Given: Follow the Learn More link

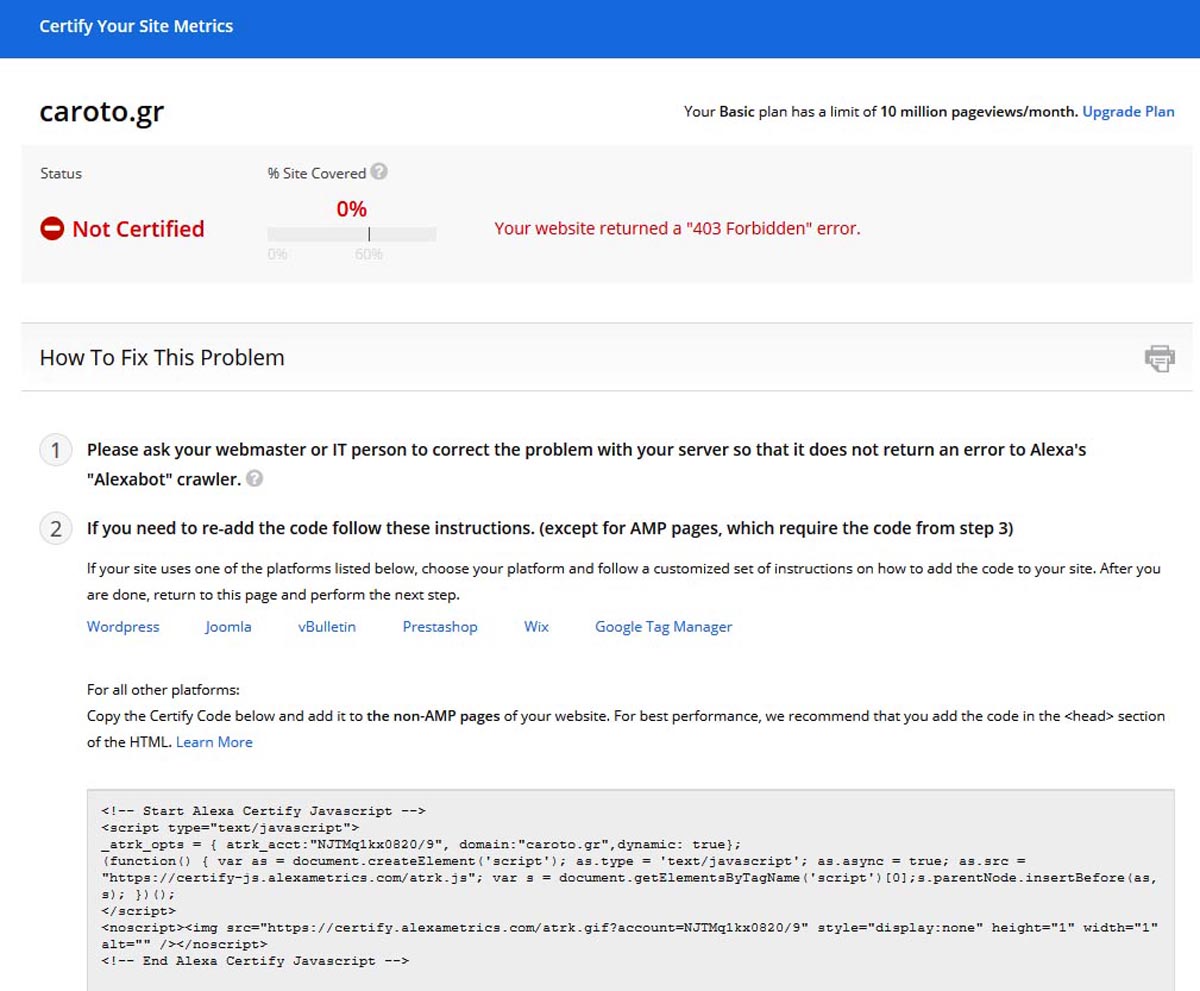Looking at the screenshot, I should (x=214, y=742).
